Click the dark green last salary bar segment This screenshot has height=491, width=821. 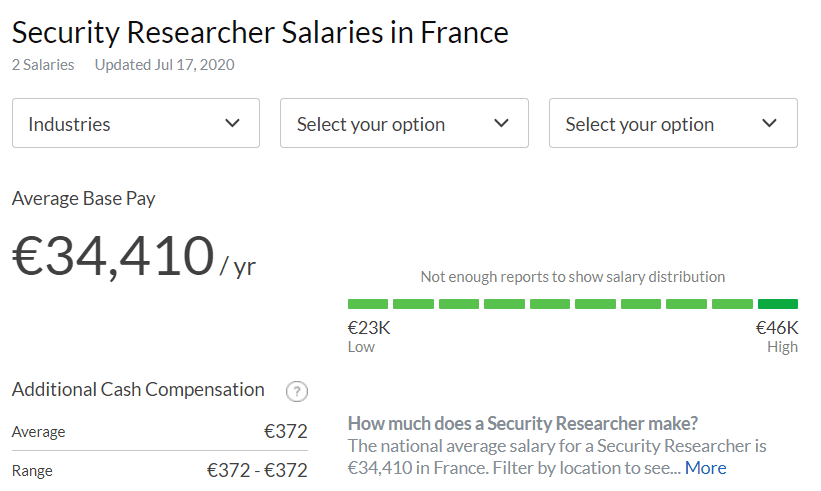[x=778, y=304]
